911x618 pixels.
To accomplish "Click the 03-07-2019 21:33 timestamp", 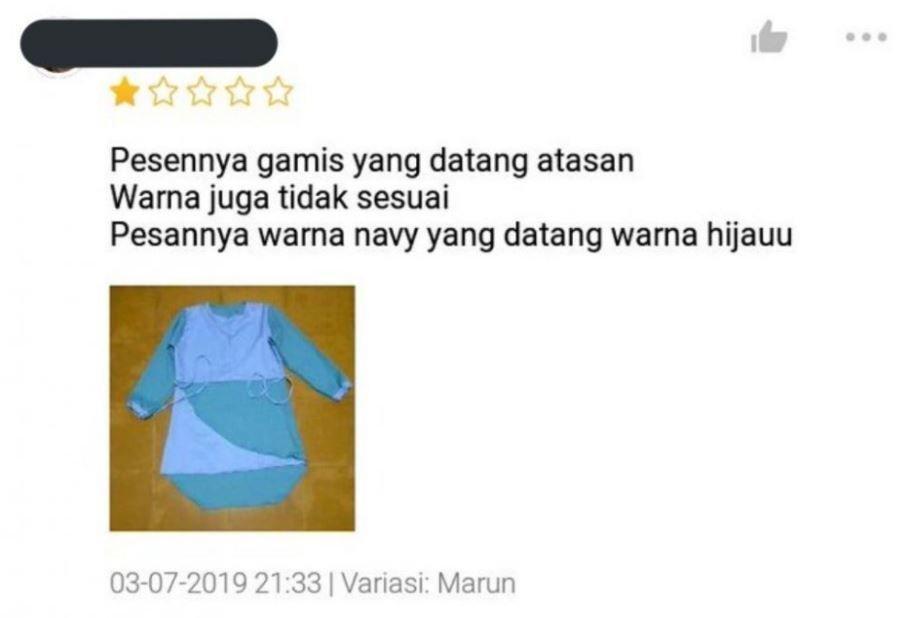I will (216, 583).
